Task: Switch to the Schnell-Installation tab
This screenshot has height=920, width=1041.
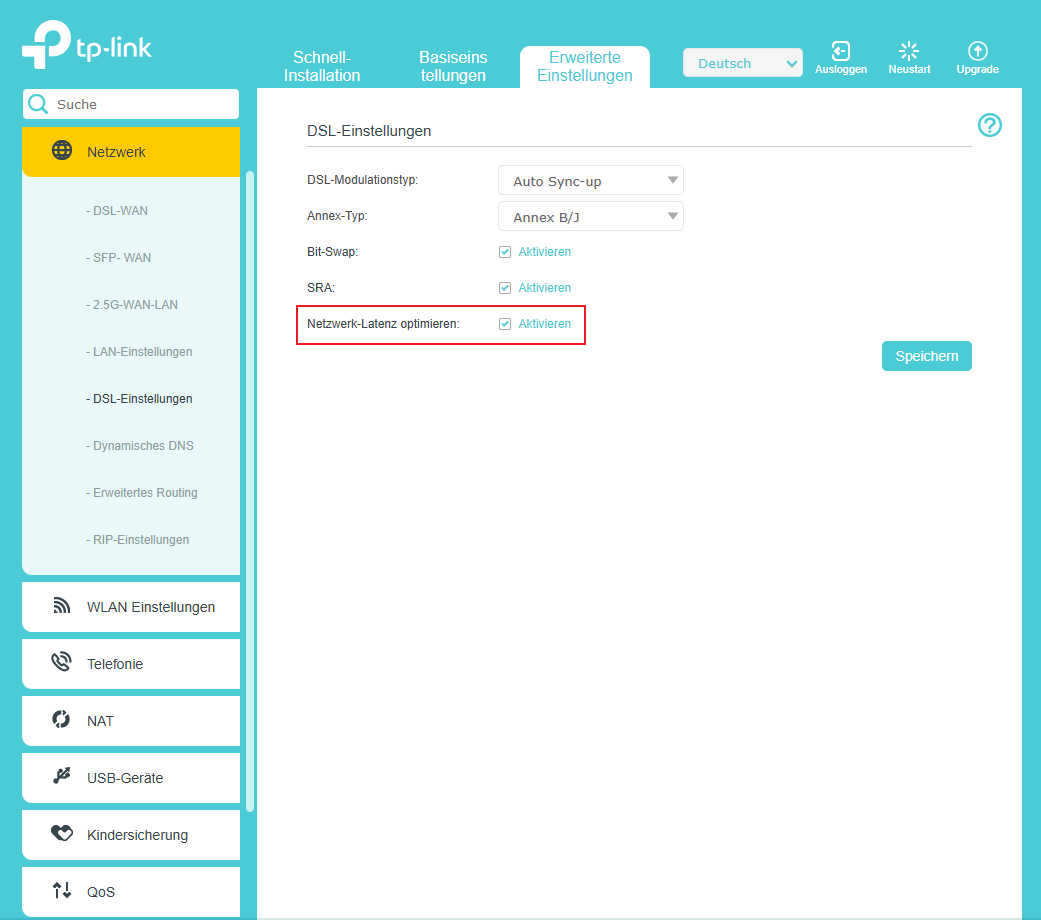Action: (x=322, y=66)
